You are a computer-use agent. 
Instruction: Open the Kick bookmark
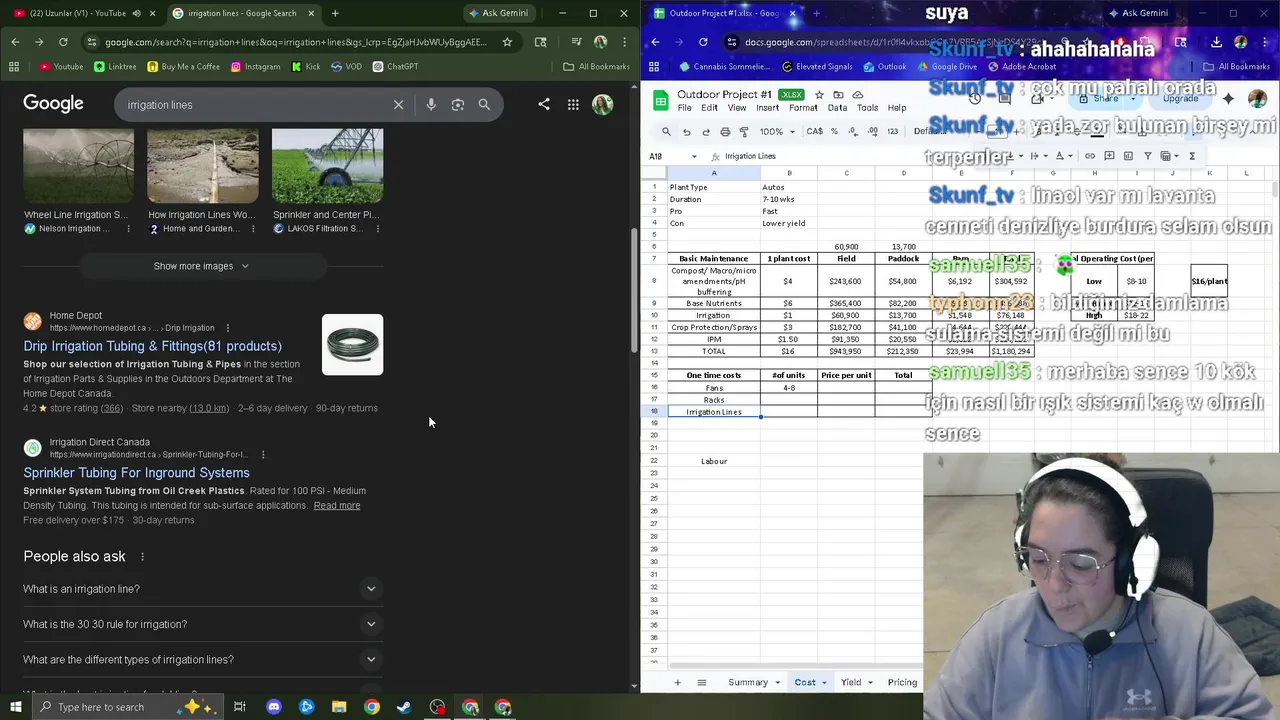306,67
